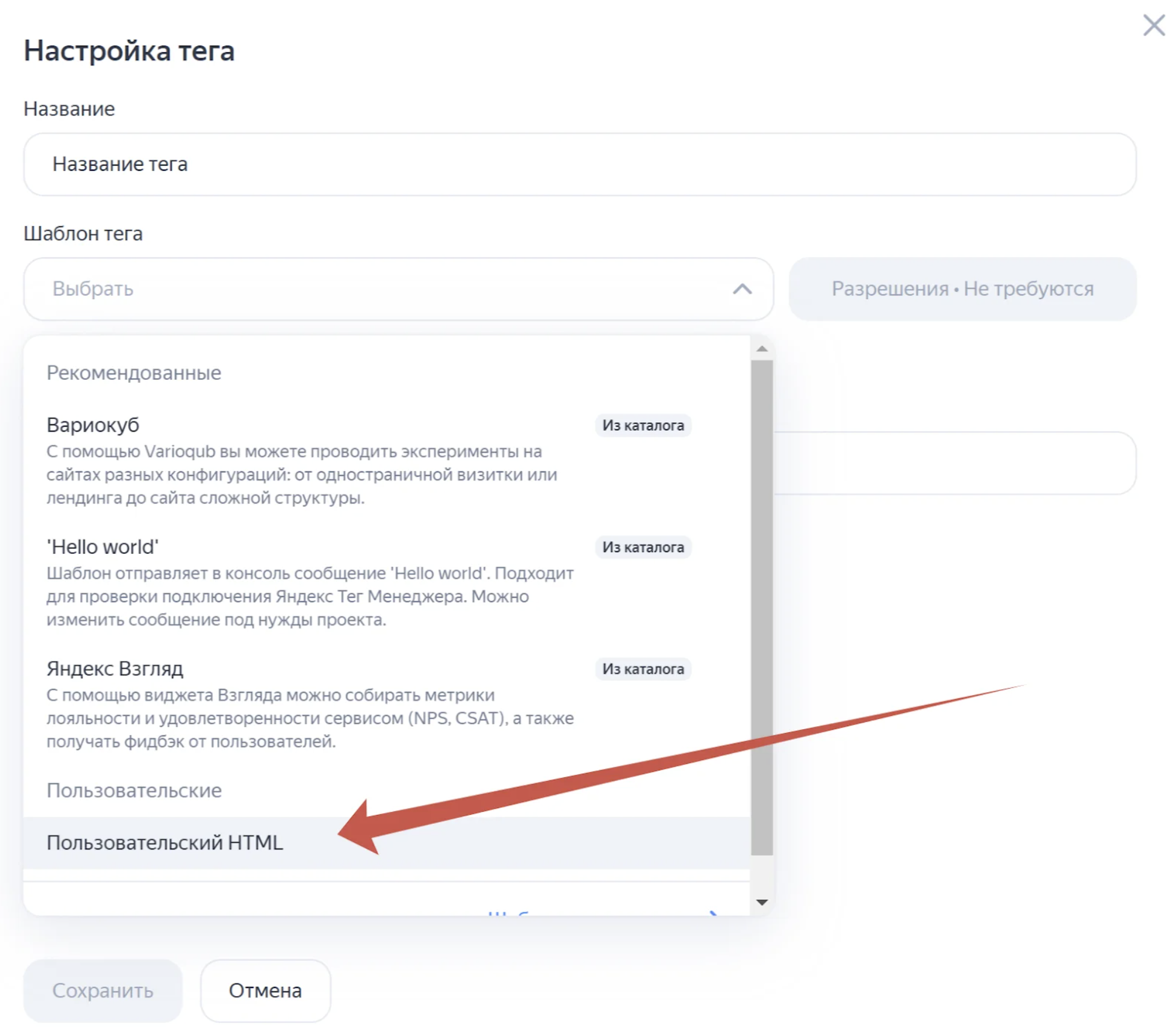The height and width of the screenshot is (1029, 1176).
Task: Select the 'Вариокуб' template option
Action: coord(93,425)
